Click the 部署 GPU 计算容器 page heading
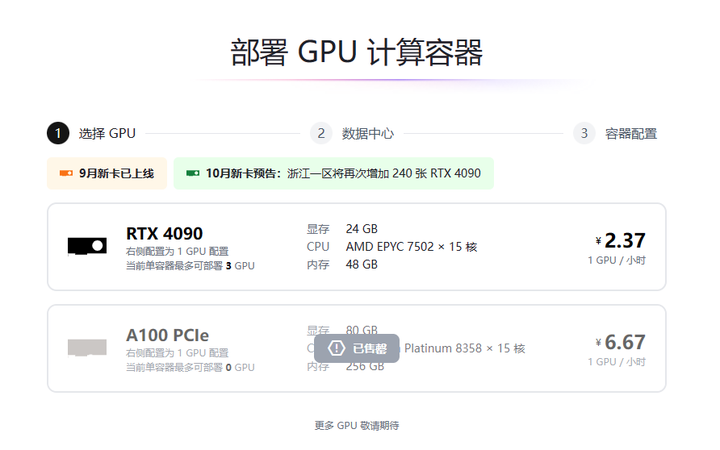 pos(357,52)
